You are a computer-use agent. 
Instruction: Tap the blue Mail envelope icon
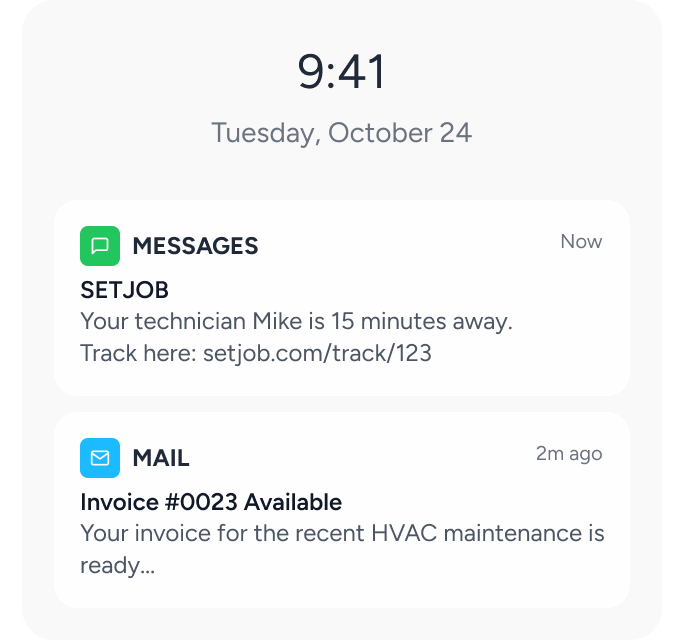pos(100,458)
